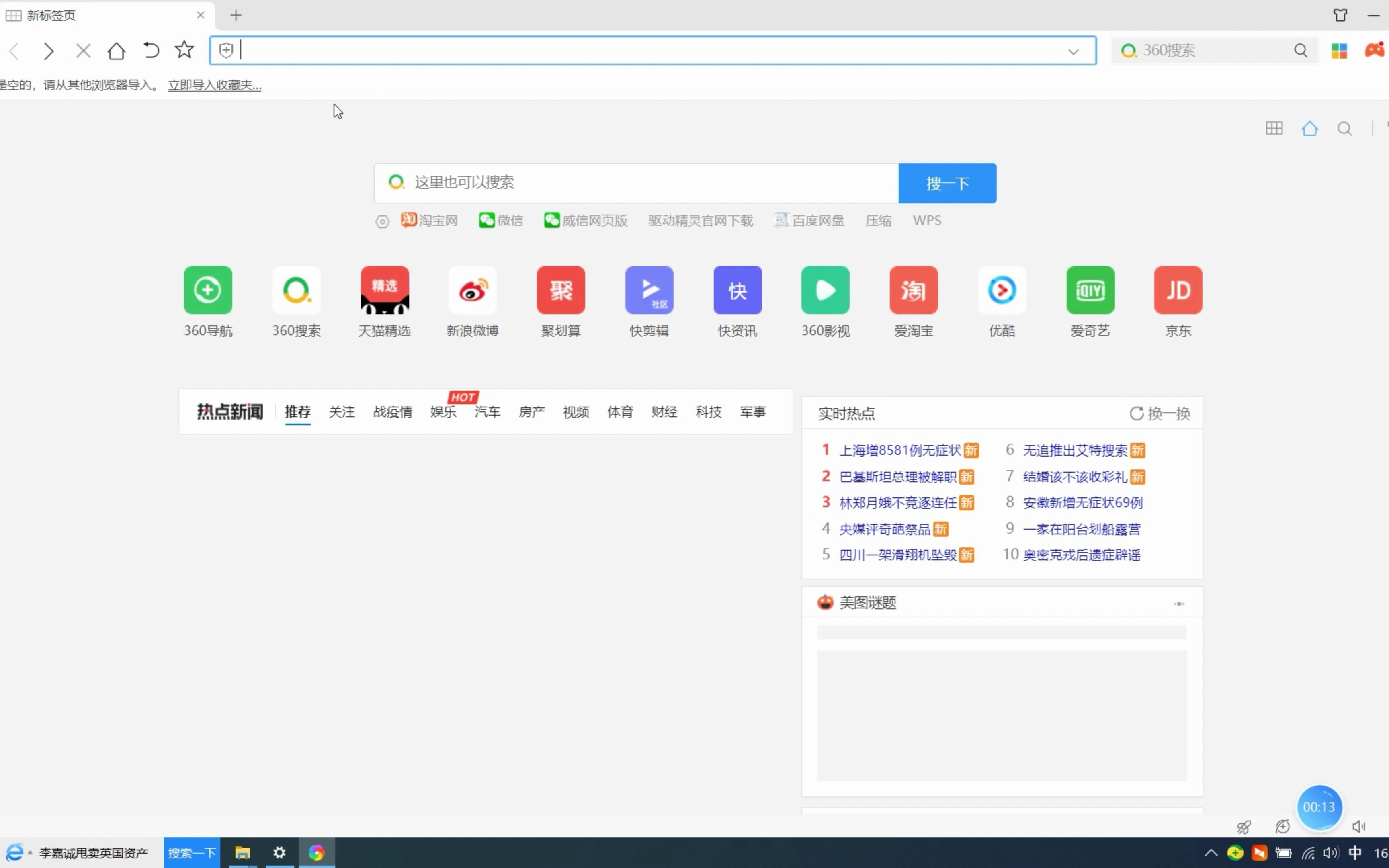This screenshot has height=868, width=1389.
Task: Expand the address bar history dropdown
Action: click(x=1074, y=52)
